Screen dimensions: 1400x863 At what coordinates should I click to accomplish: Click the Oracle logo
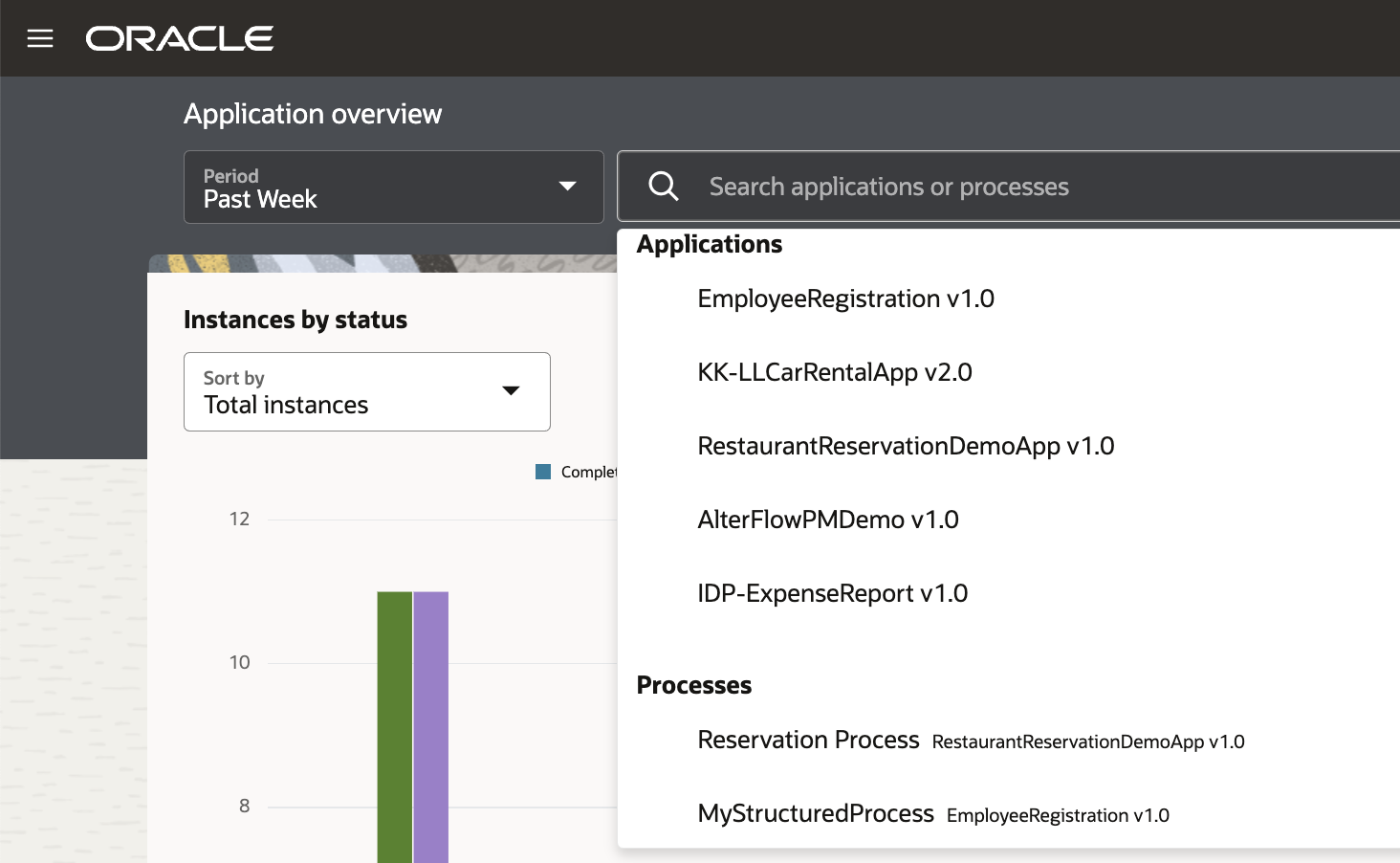click(x=179, y=38)
